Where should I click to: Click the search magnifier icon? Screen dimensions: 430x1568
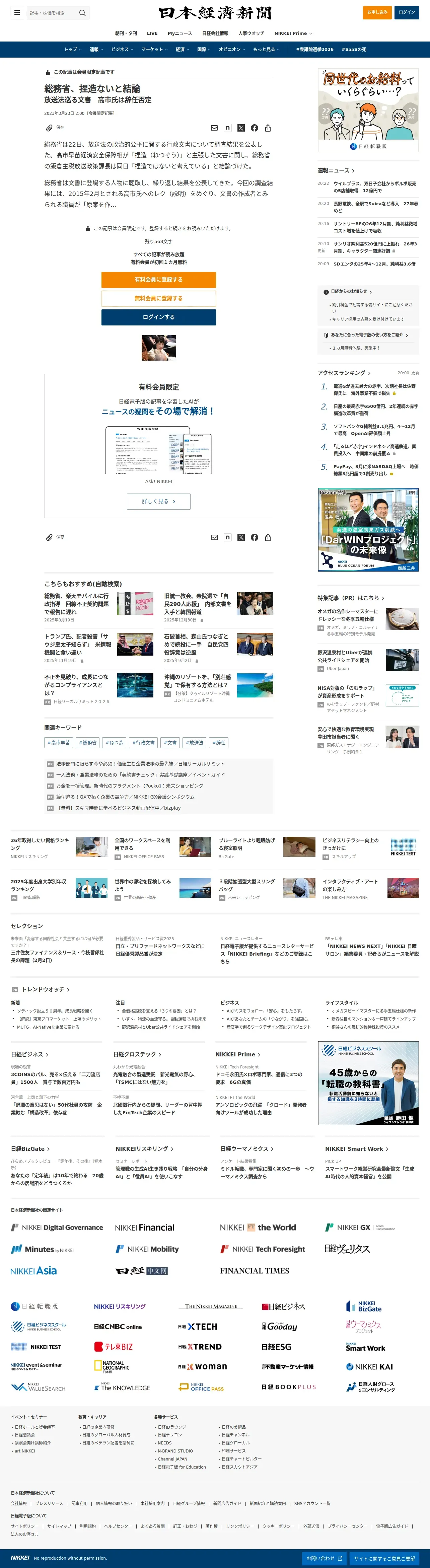82,12
